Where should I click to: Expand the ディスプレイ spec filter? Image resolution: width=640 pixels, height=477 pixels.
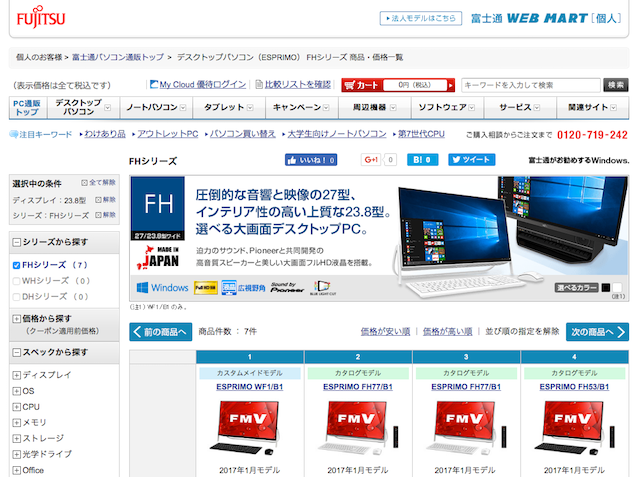tap(16, 375)
